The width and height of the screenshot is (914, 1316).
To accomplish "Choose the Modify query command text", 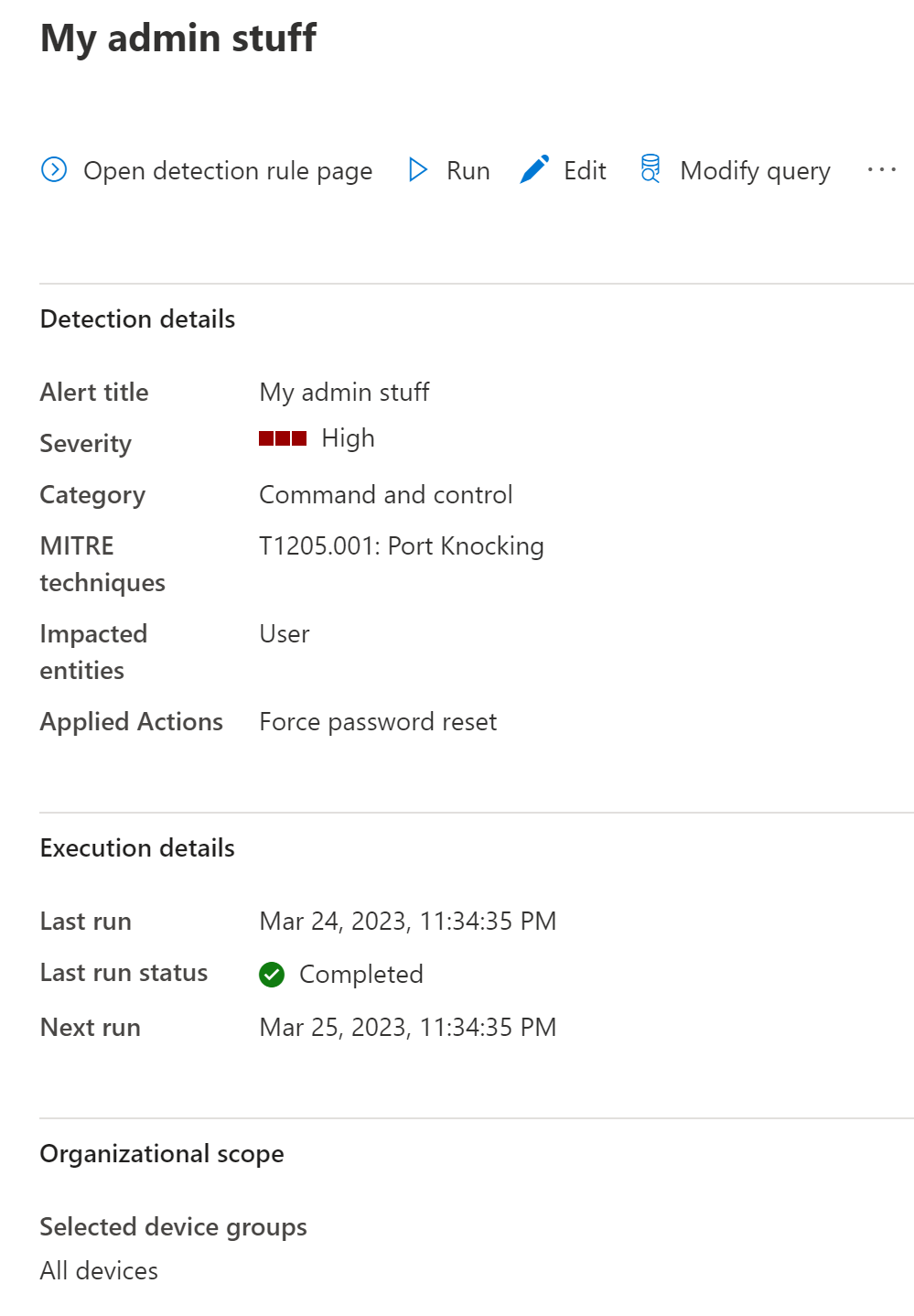I will pyautogui.click(x=755, y=171).
